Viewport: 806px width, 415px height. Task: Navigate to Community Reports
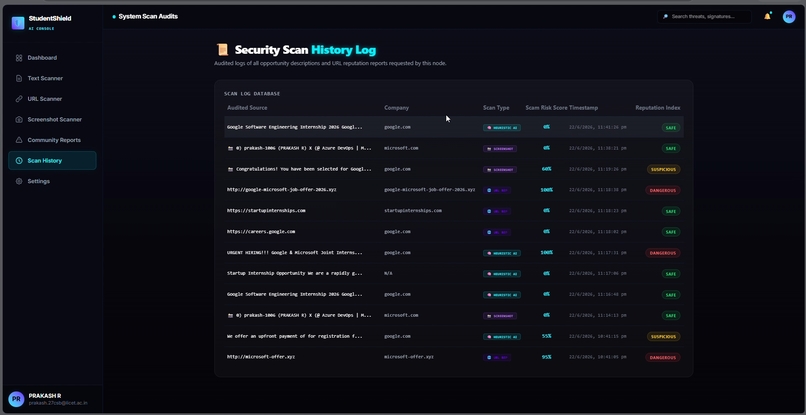(x=52, y=140)
